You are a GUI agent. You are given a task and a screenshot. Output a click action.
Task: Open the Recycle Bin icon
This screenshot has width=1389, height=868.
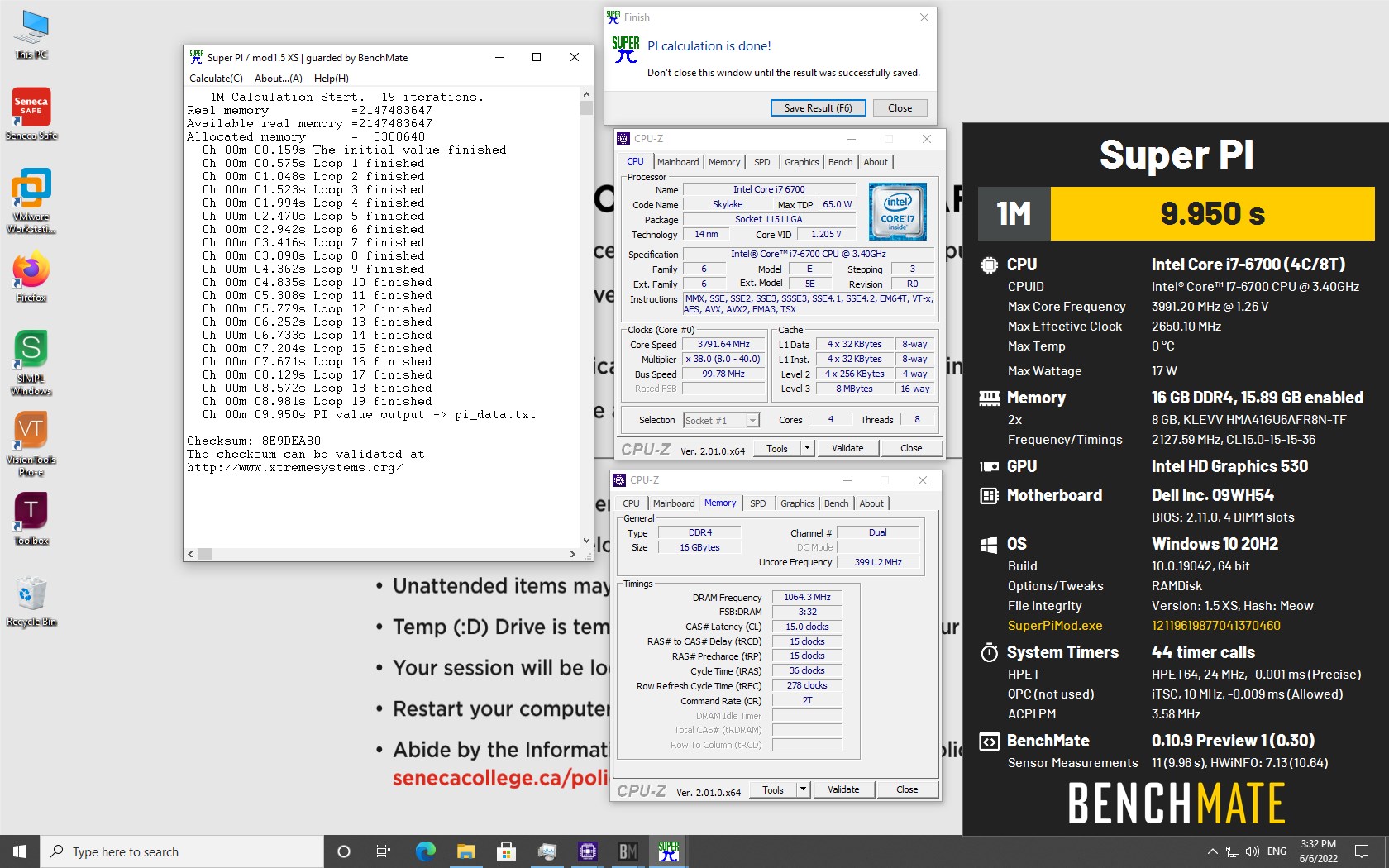coord(31,602)
